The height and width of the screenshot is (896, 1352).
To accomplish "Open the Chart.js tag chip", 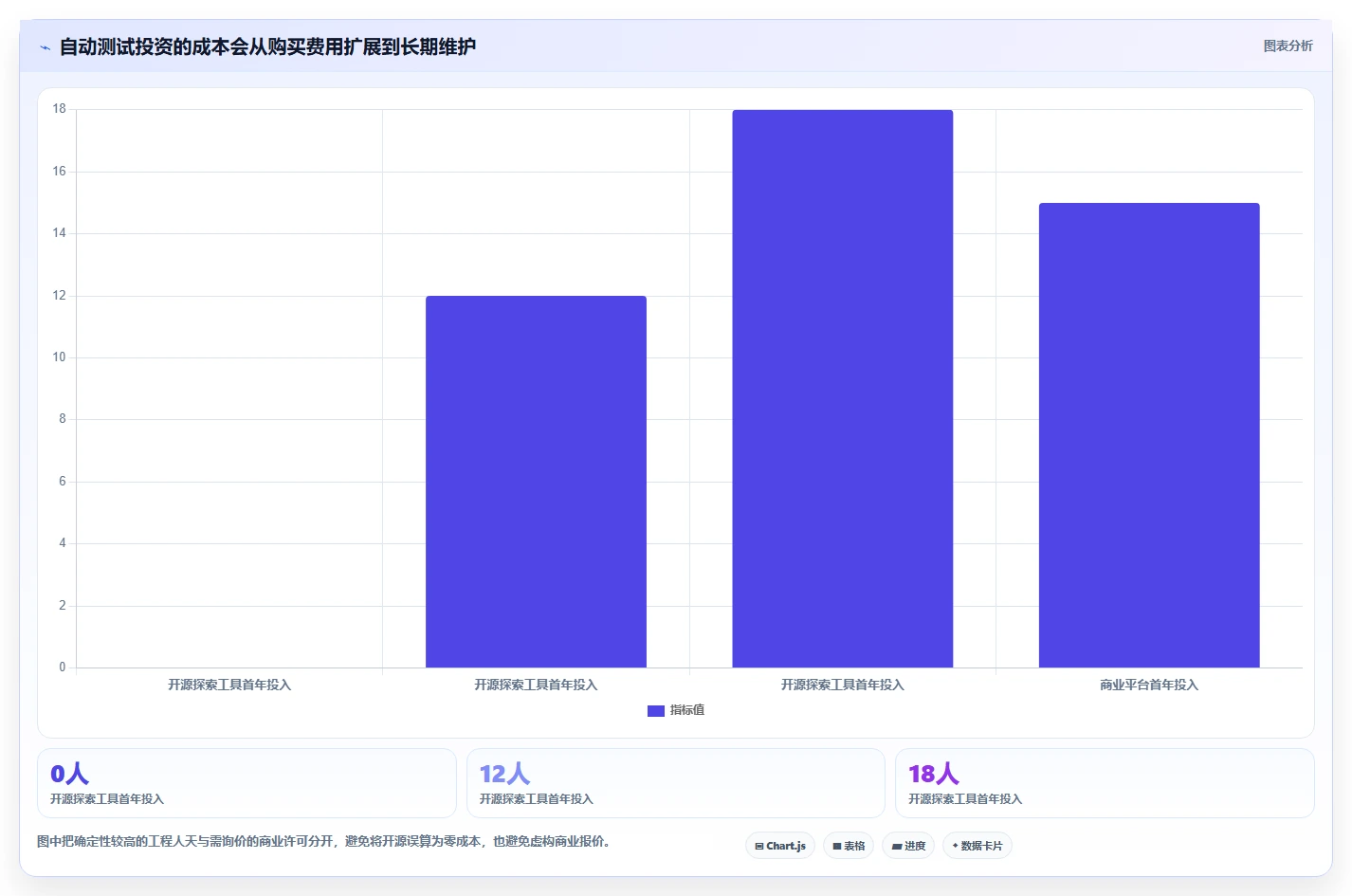I will tap(780, 846).
